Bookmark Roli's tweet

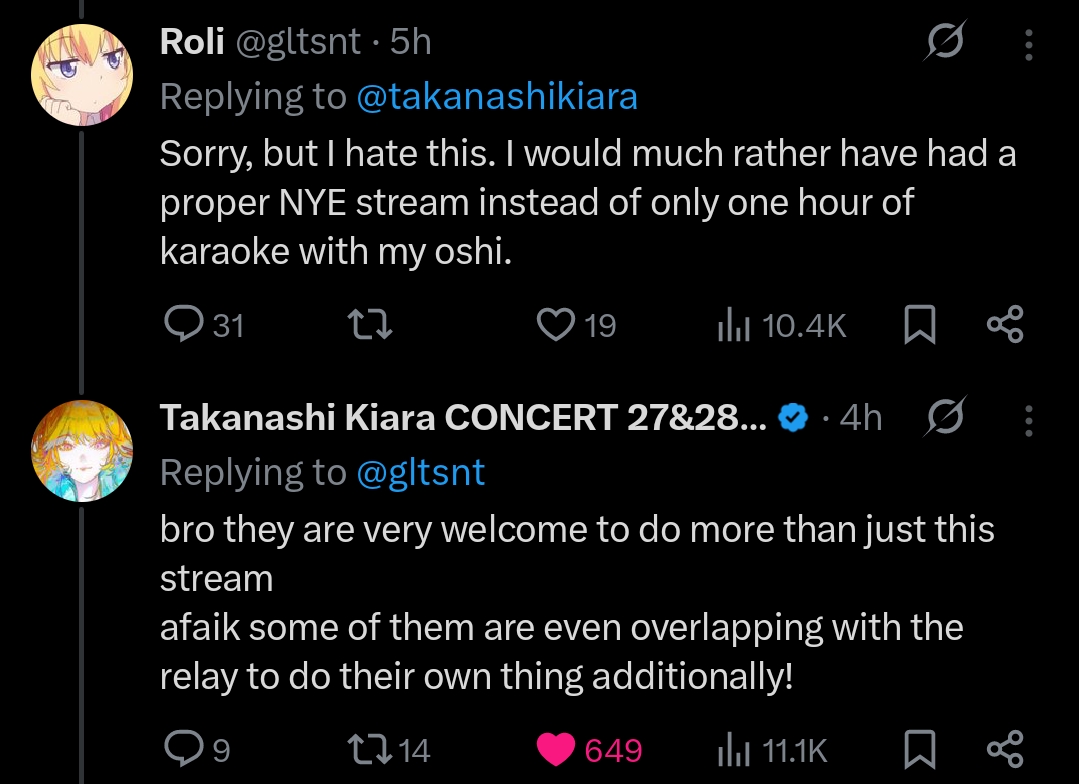tap(919, 325)
